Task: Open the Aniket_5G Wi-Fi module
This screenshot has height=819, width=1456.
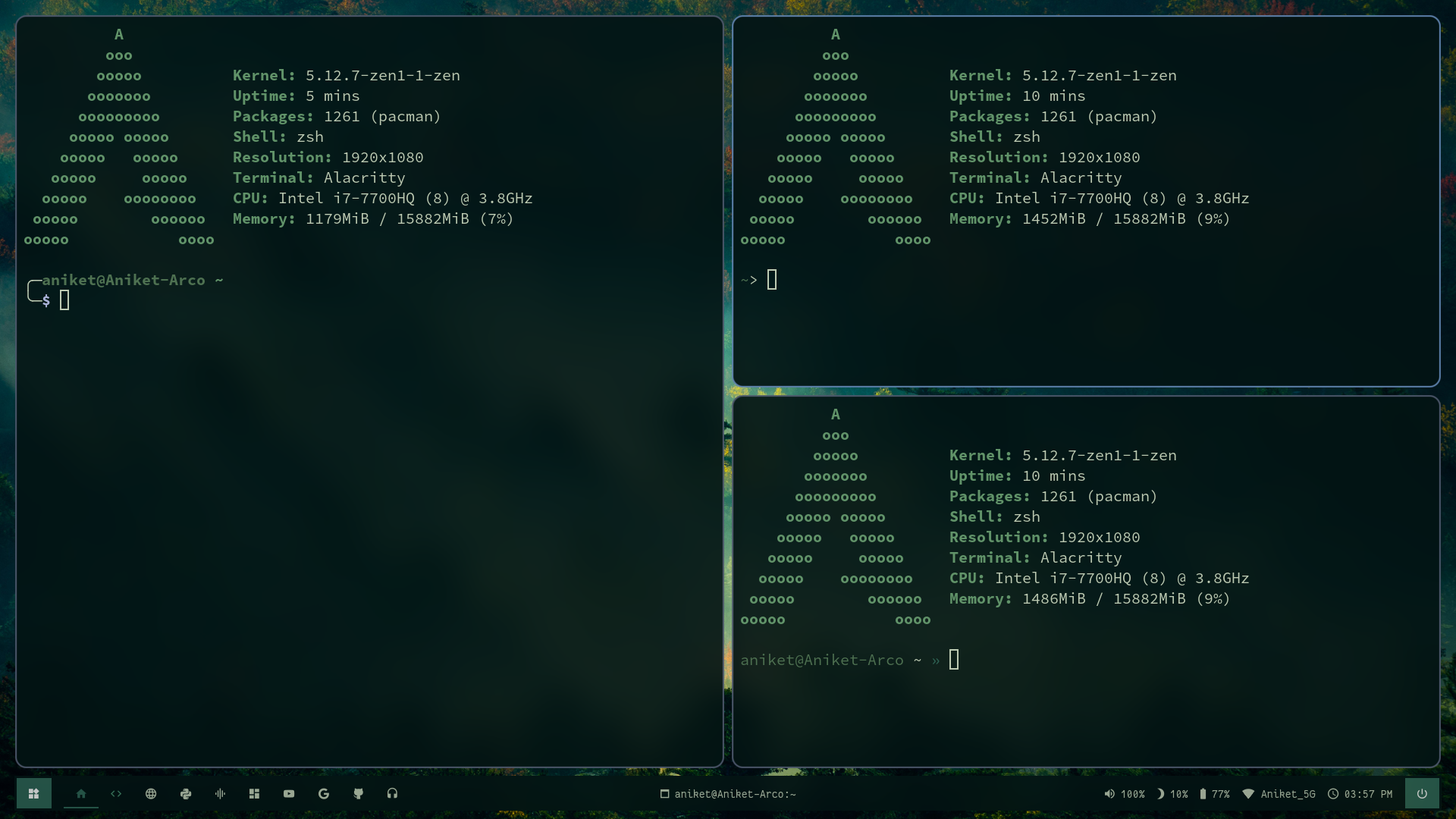Action: click(x=1279, y=794)
